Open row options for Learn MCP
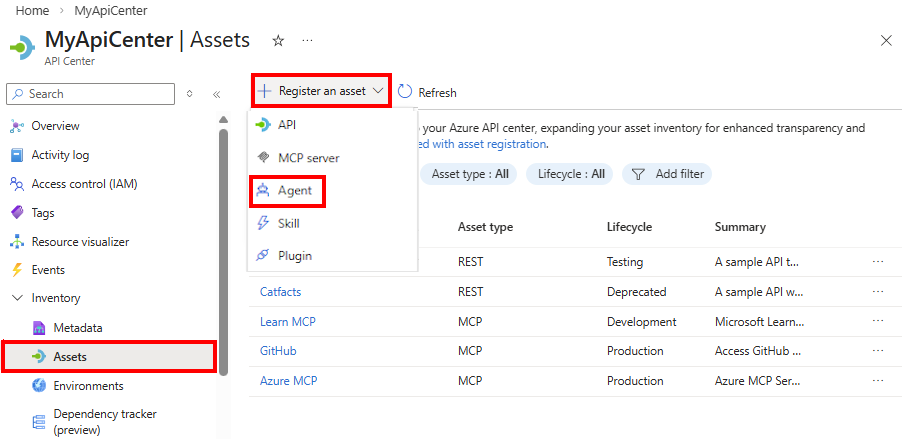Viewport: 902px width, 439px height. point(877,321)
